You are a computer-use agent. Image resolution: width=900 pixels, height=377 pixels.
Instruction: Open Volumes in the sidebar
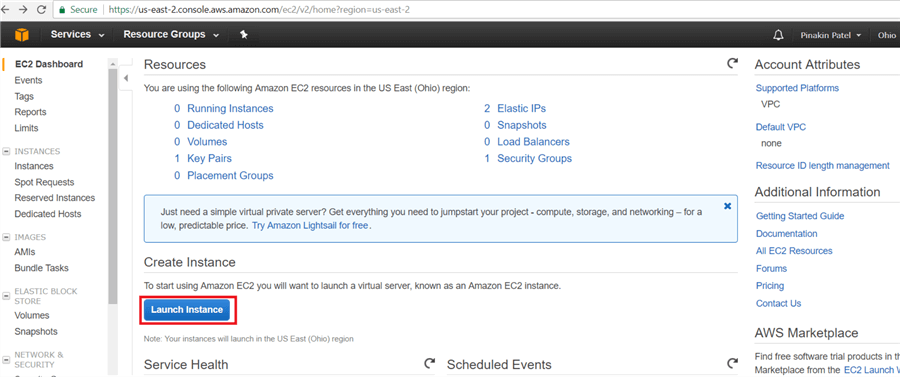click(x=32, y=316)
